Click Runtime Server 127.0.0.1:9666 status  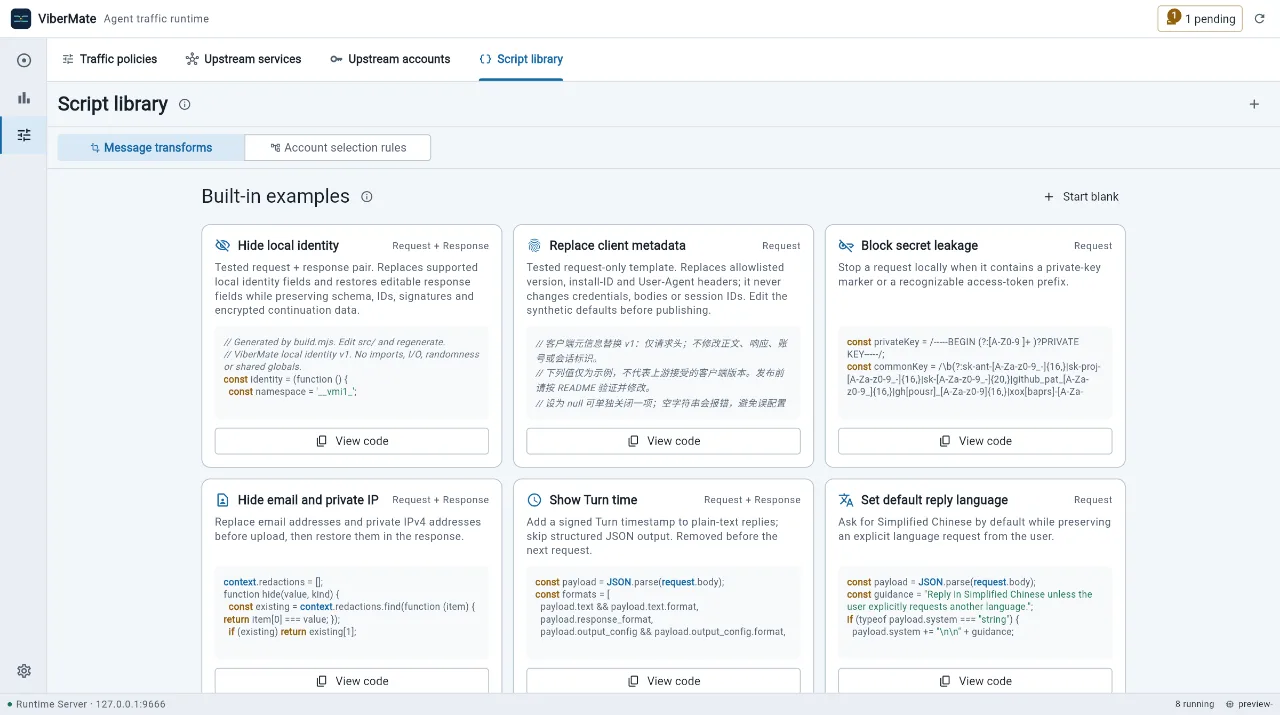(x=86, y=704)
